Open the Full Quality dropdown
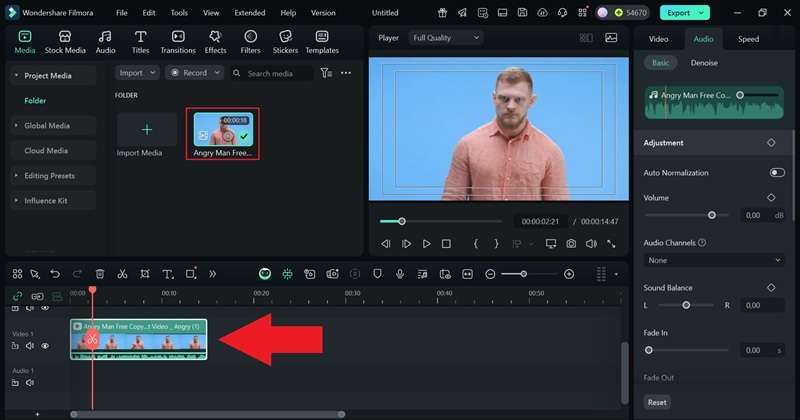Image resolution: width=800 pixels, height=420 pixels. (446, 38)
